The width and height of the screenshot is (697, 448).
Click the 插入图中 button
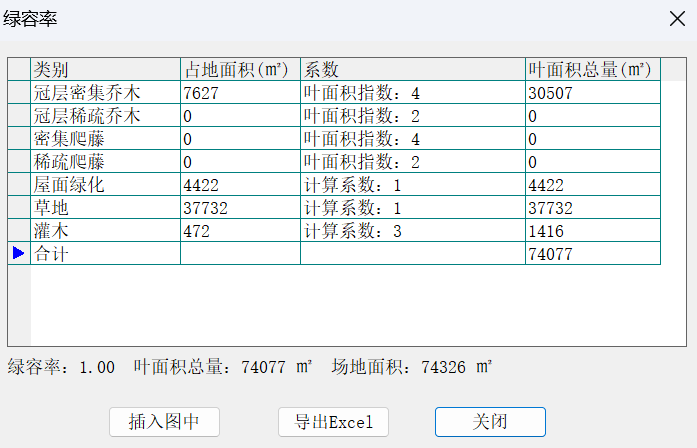coord(164,422)
